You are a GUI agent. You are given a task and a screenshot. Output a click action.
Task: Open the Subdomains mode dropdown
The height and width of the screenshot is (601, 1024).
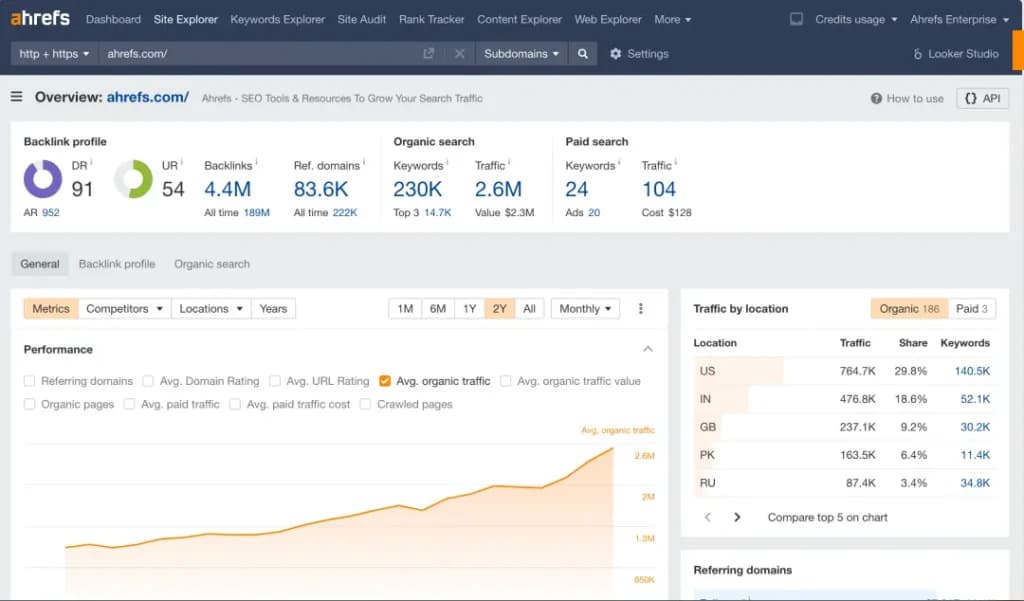521,54
